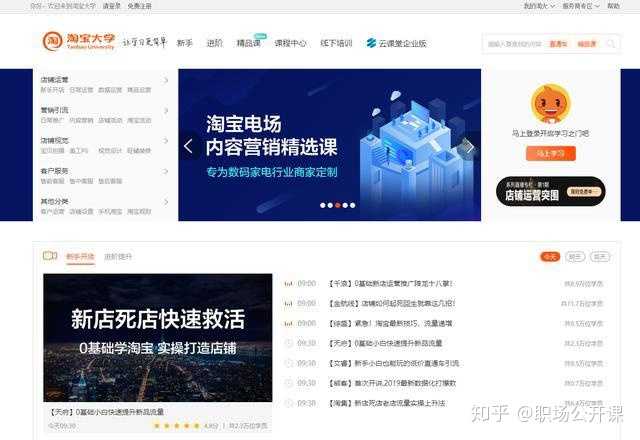Image resolution: width=640 pixels, height=440 pixels.
Task: Click the five-star rating under the thumbnail
Action: coord(176,426)
